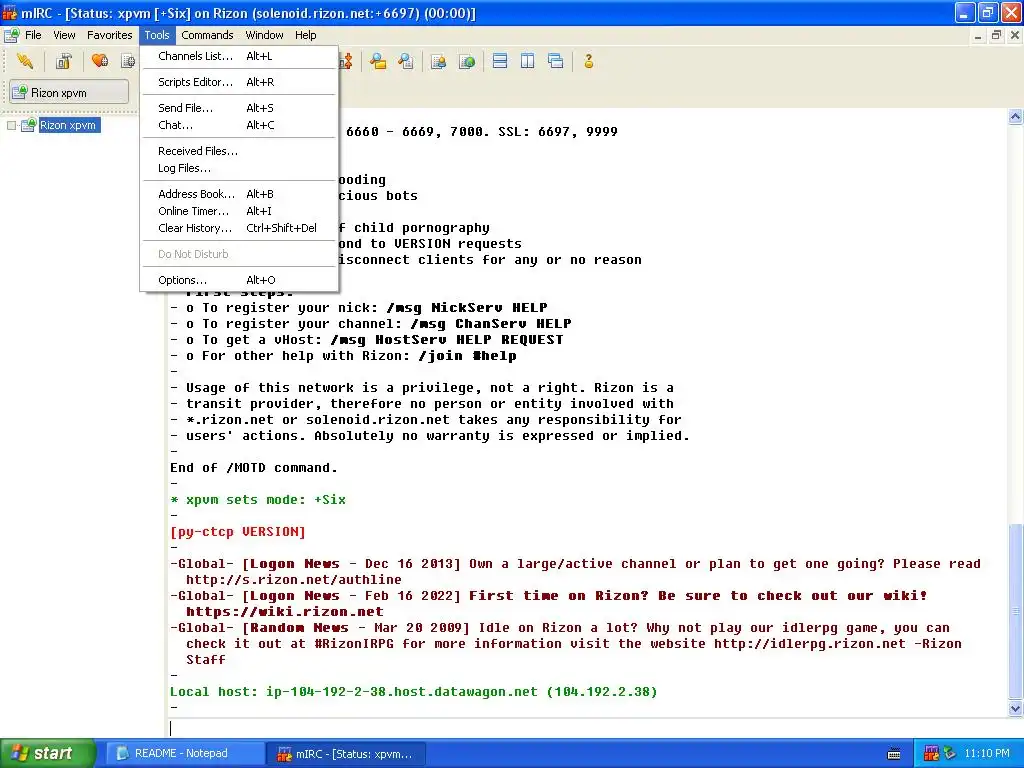
Task: Click the "[py-ctcp VERSION]" red text line
Action: point(238,532)
